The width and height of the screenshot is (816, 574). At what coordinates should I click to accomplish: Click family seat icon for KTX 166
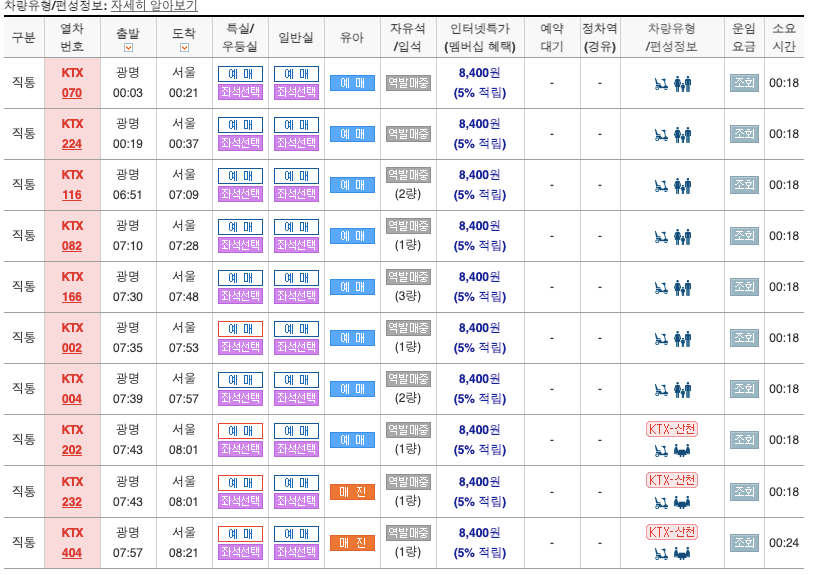point(683,288)
